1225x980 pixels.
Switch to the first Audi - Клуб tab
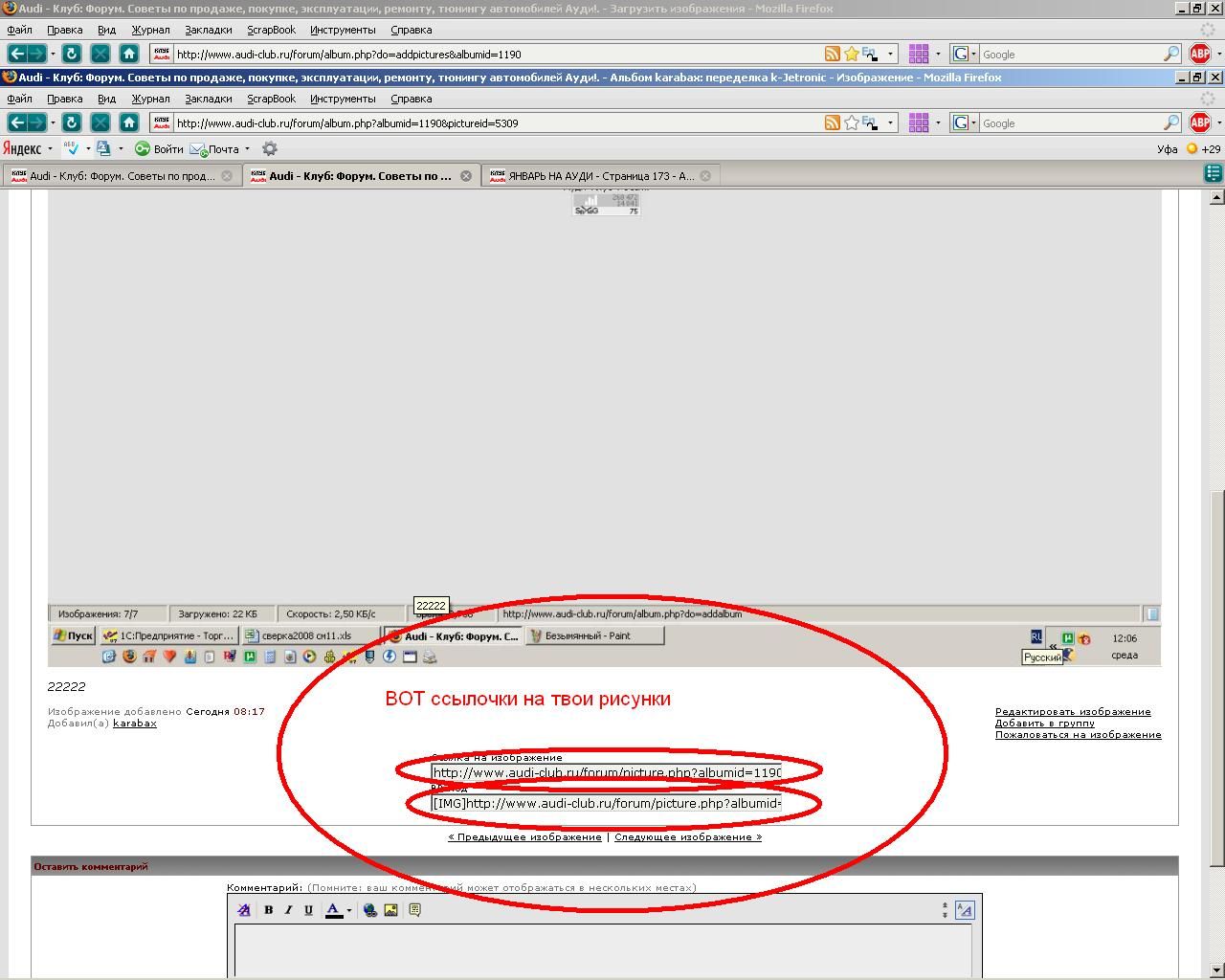(122, 176)
